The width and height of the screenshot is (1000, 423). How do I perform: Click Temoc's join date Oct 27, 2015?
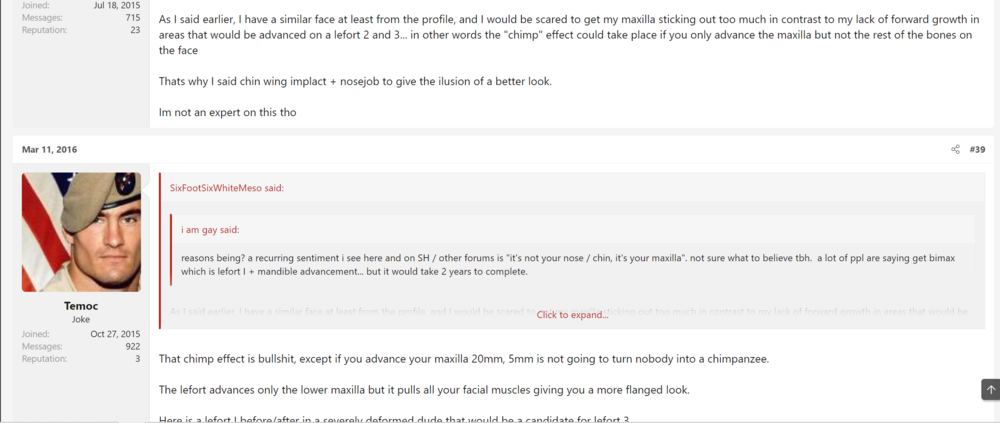115,334
